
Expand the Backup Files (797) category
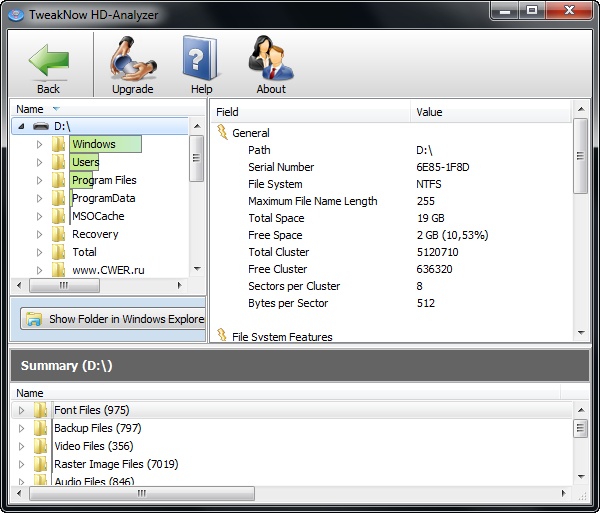pos(22,428)
